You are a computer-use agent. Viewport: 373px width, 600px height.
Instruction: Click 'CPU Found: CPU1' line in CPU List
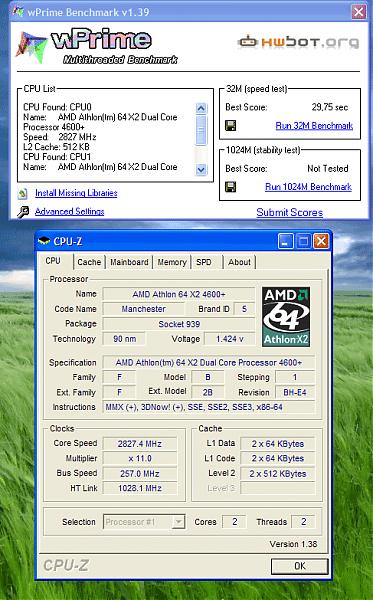tap(57, 157)
